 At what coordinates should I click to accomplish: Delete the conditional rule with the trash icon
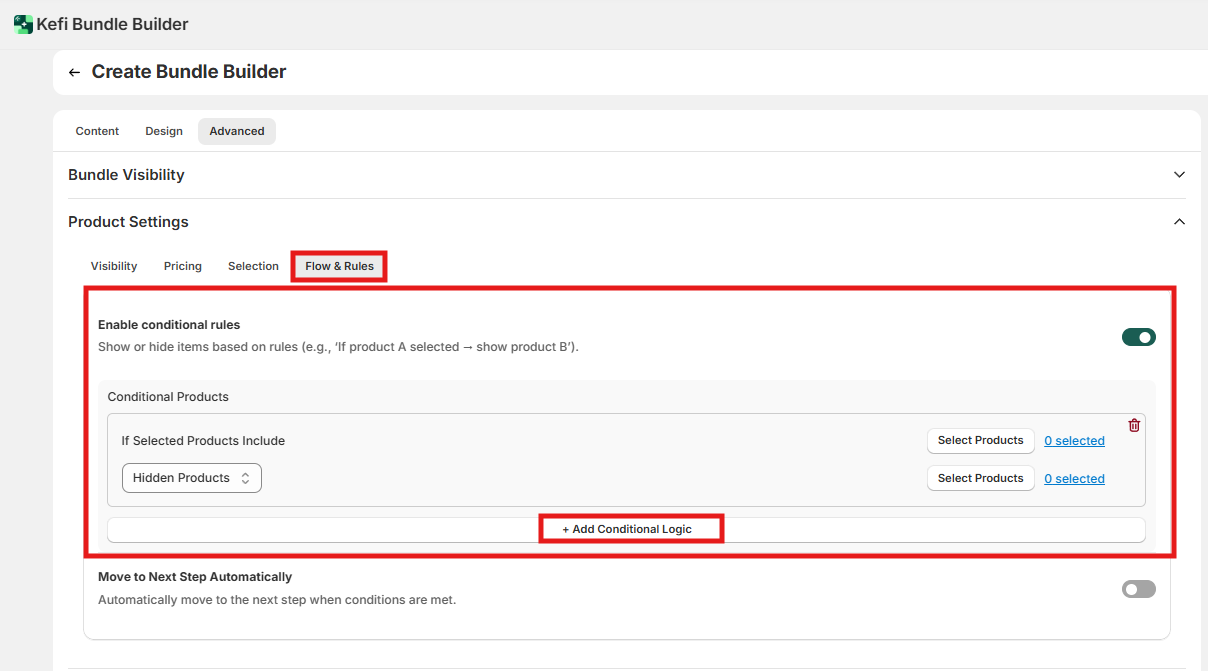click(1134, 425)
